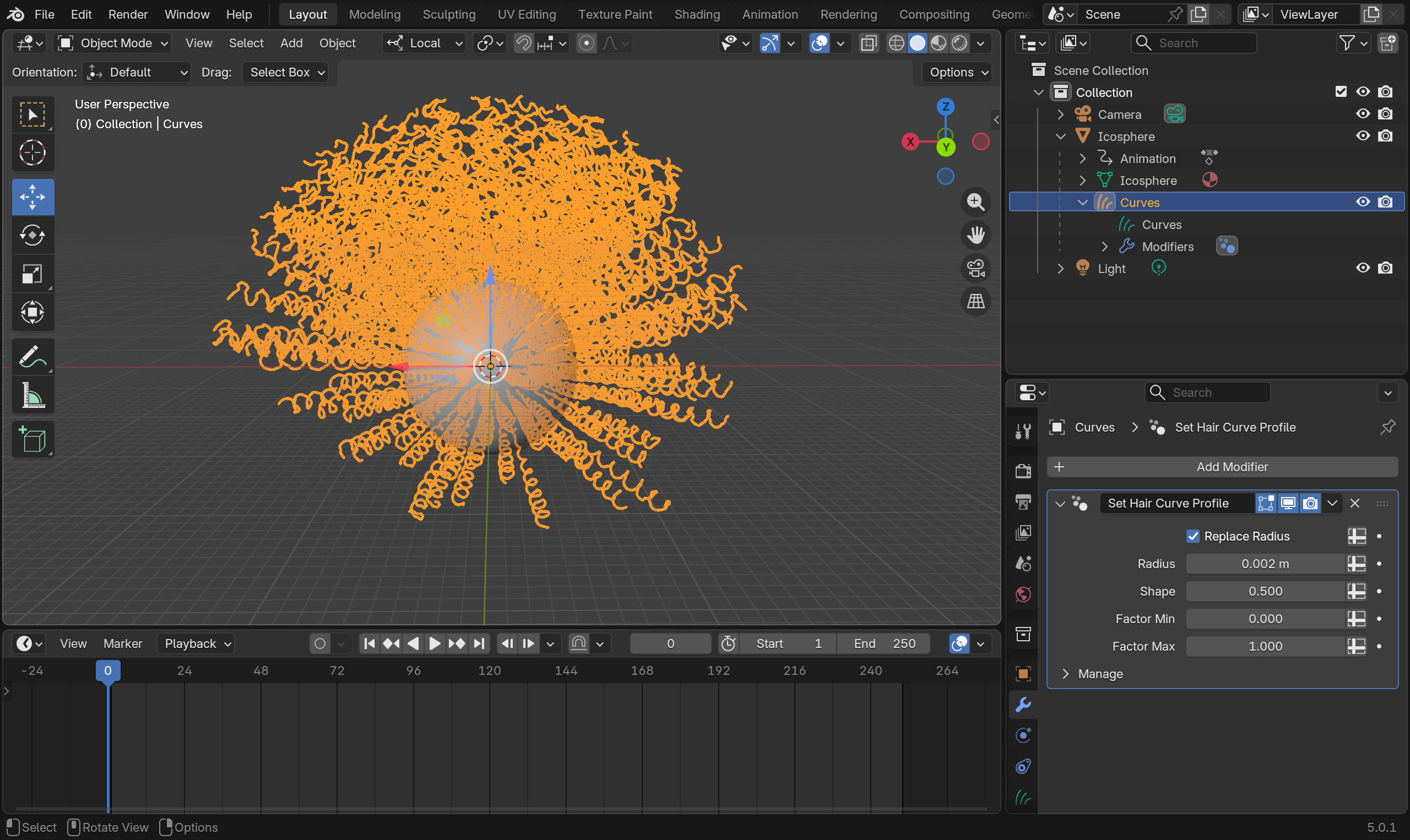Uncheck the Replace Radius checkbox
The image size is (1410, 840).
click(1192, 536)
